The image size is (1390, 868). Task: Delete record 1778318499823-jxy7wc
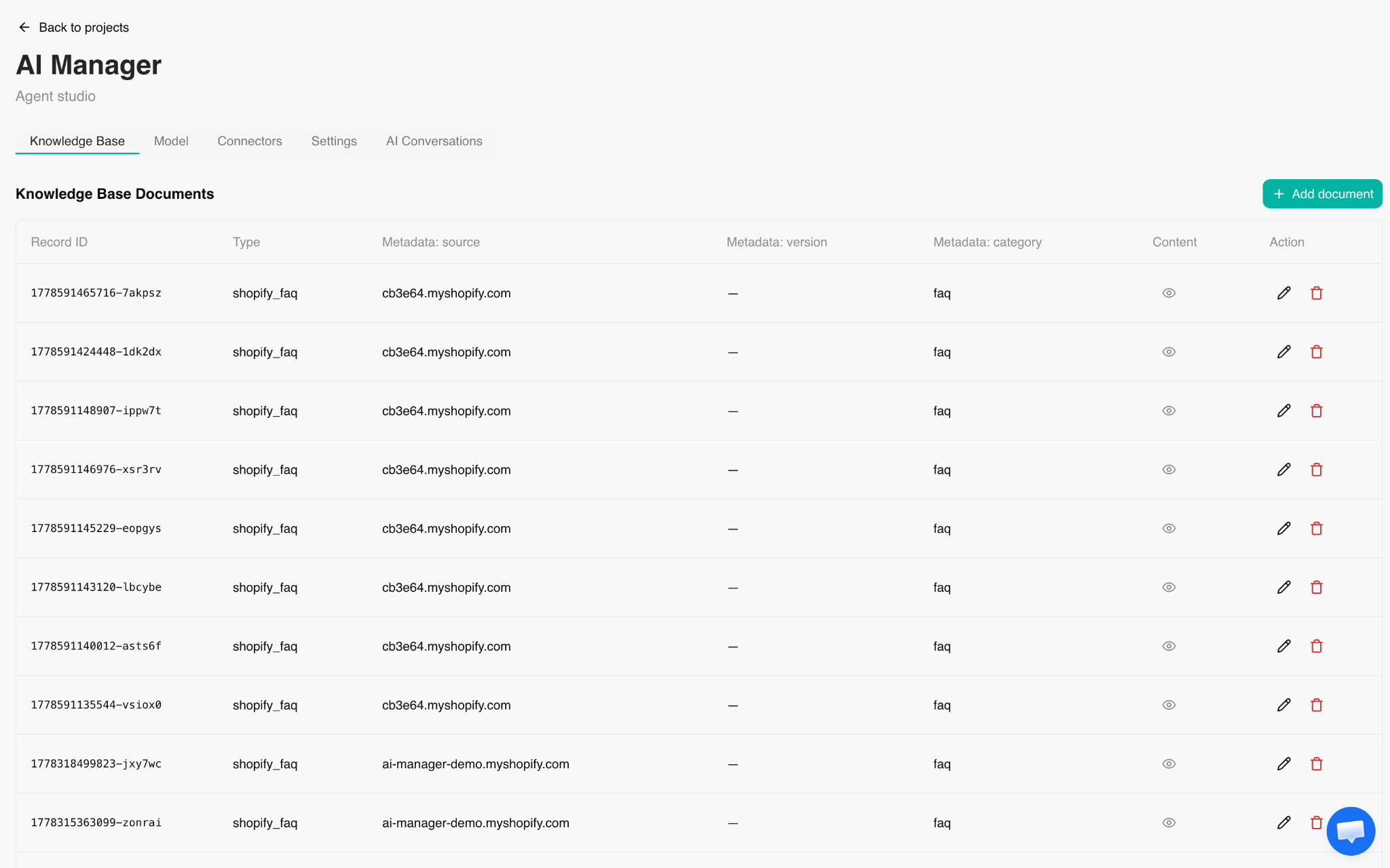point(1316,763)
